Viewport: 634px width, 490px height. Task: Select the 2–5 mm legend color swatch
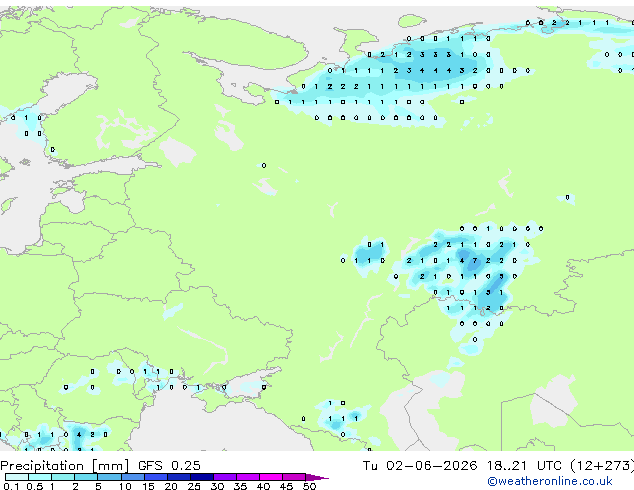pyautogui.click(x=86, y=477)
